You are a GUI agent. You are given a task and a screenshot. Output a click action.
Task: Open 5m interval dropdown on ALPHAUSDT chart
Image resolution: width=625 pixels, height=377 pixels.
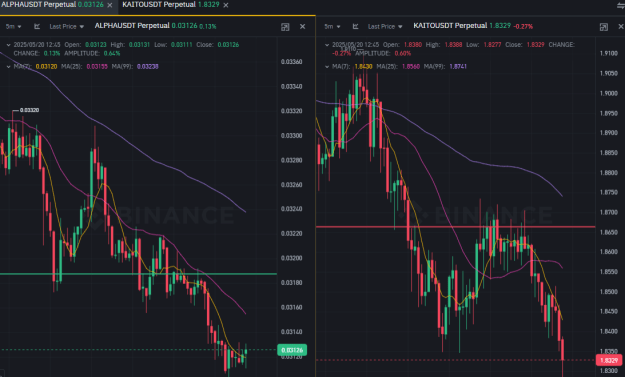(x=13, y=26)
